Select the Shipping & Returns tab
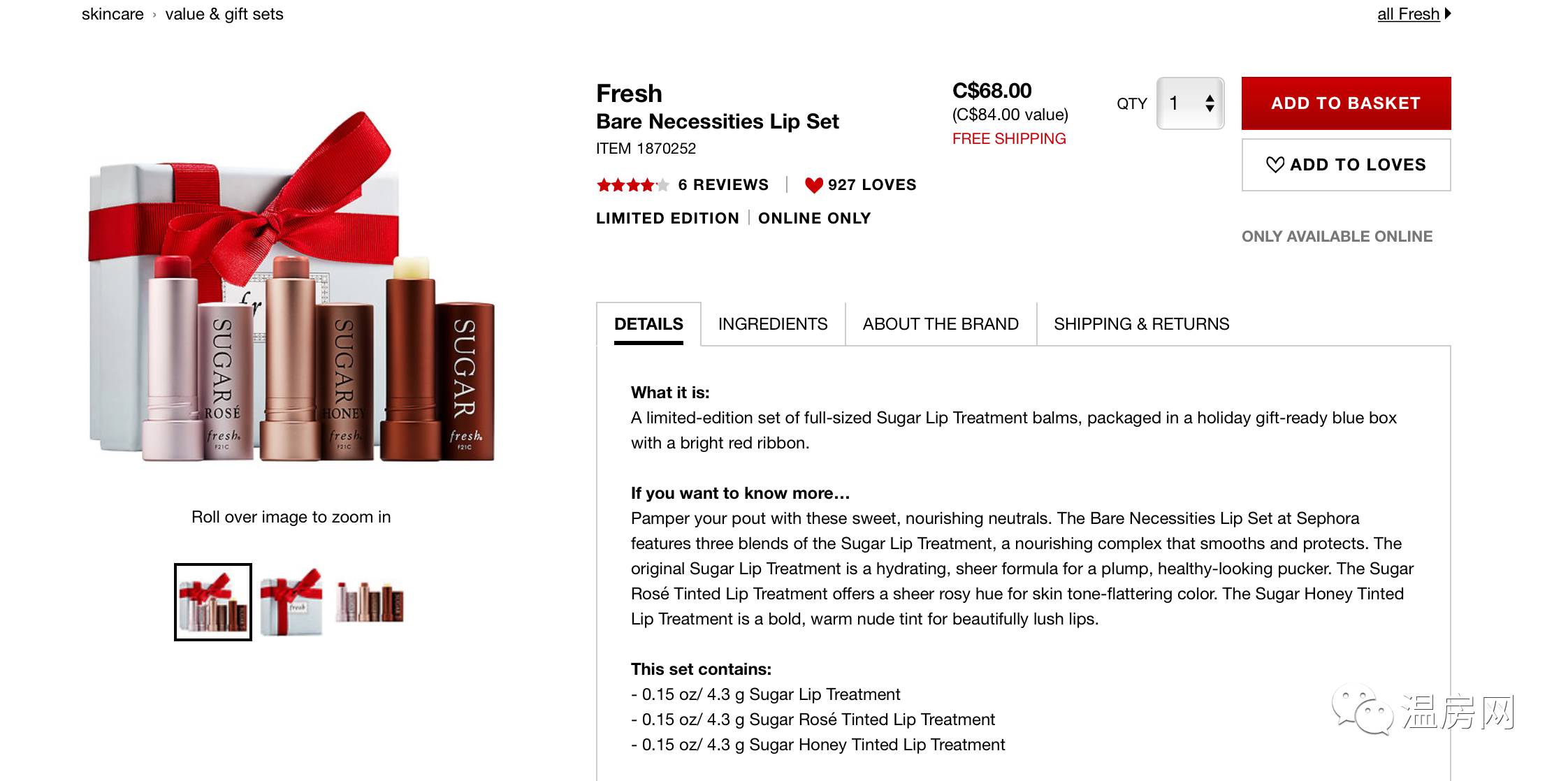 (x=1141, y=324)
